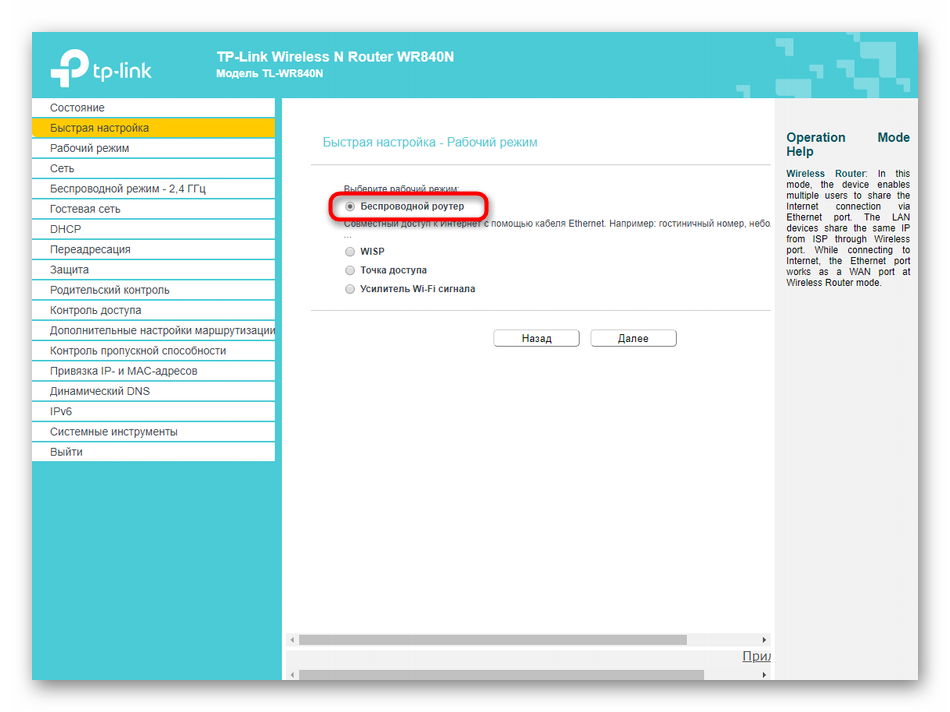Select Усилитель Wi-Fi сигнала mode
Image resolution: width=950 pixels, height=712 pixels.
coord(350,289)
